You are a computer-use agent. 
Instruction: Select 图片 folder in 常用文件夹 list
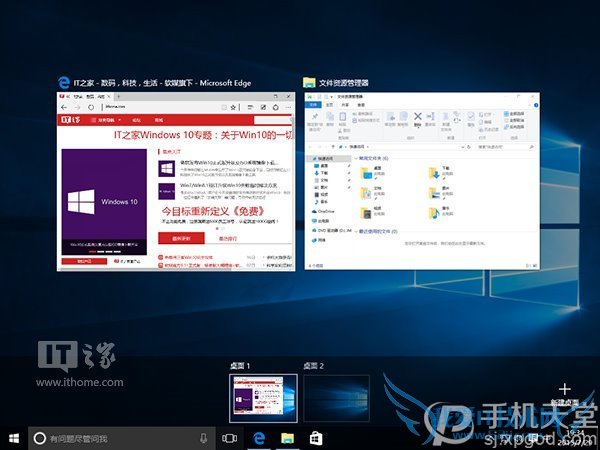point(441,192)
